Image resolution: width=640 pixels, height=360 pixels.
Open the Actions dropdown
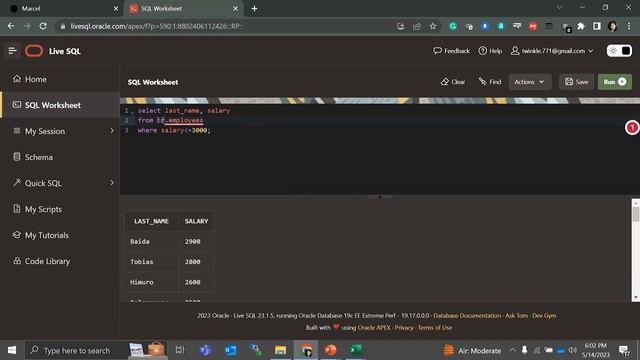tap(529, 82)
